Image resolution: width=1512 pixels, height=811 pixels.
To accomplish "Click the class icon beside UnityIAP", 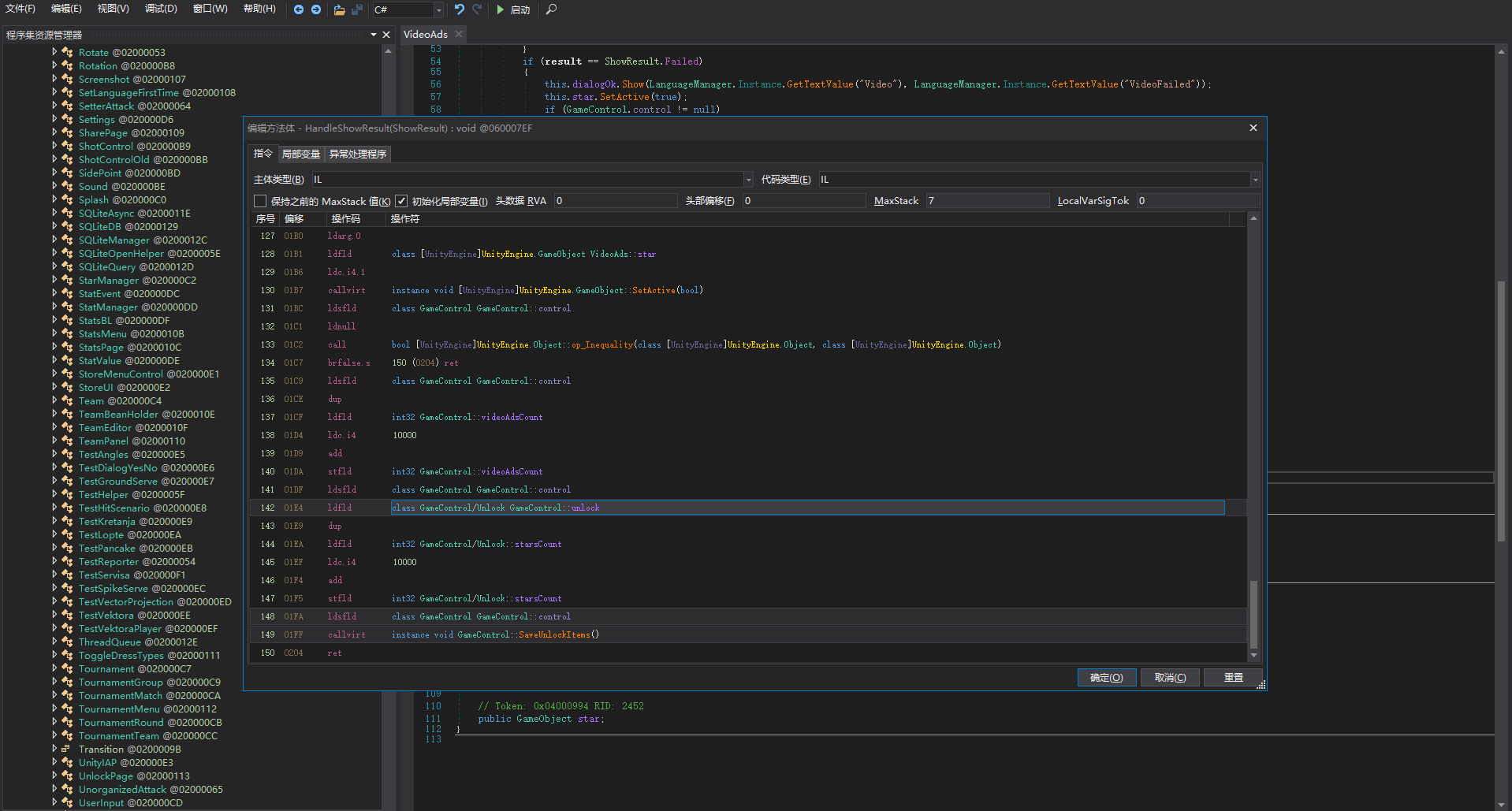I will click(66, 762).
